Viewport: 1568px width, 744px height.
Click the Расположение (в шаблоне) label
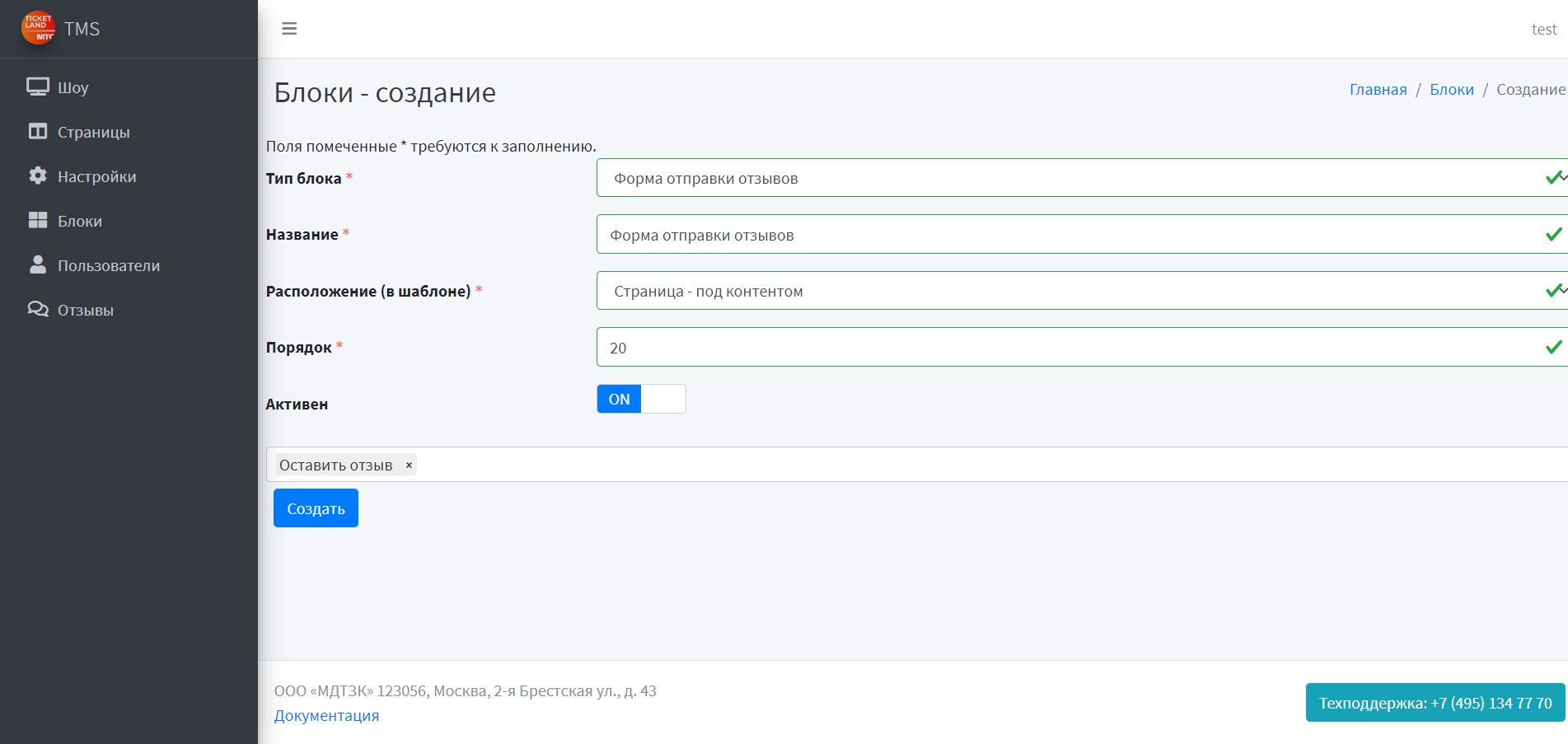point(368,291)
